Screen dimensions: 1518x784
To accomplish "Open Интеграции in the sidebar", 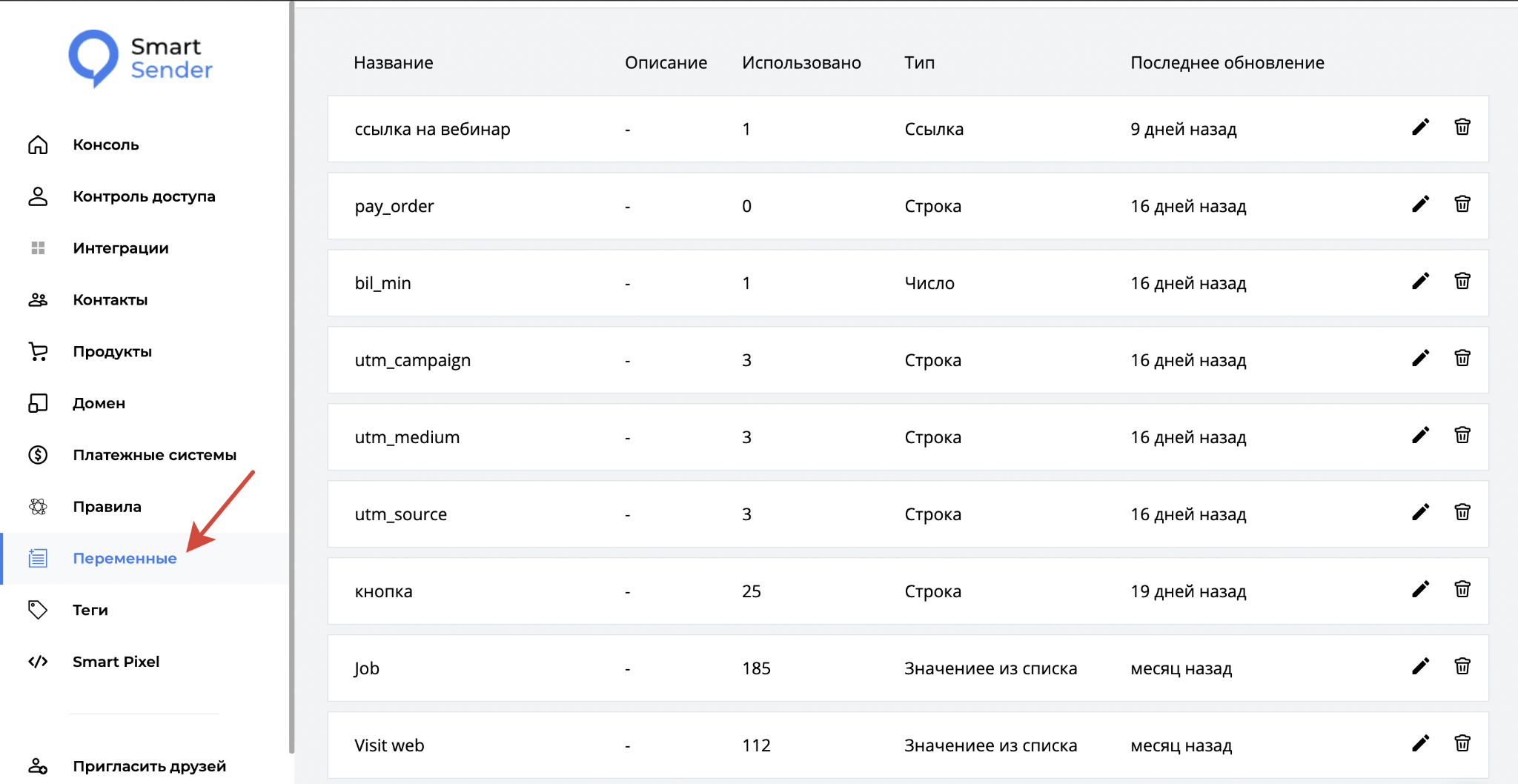I will [x=120, y=248].
